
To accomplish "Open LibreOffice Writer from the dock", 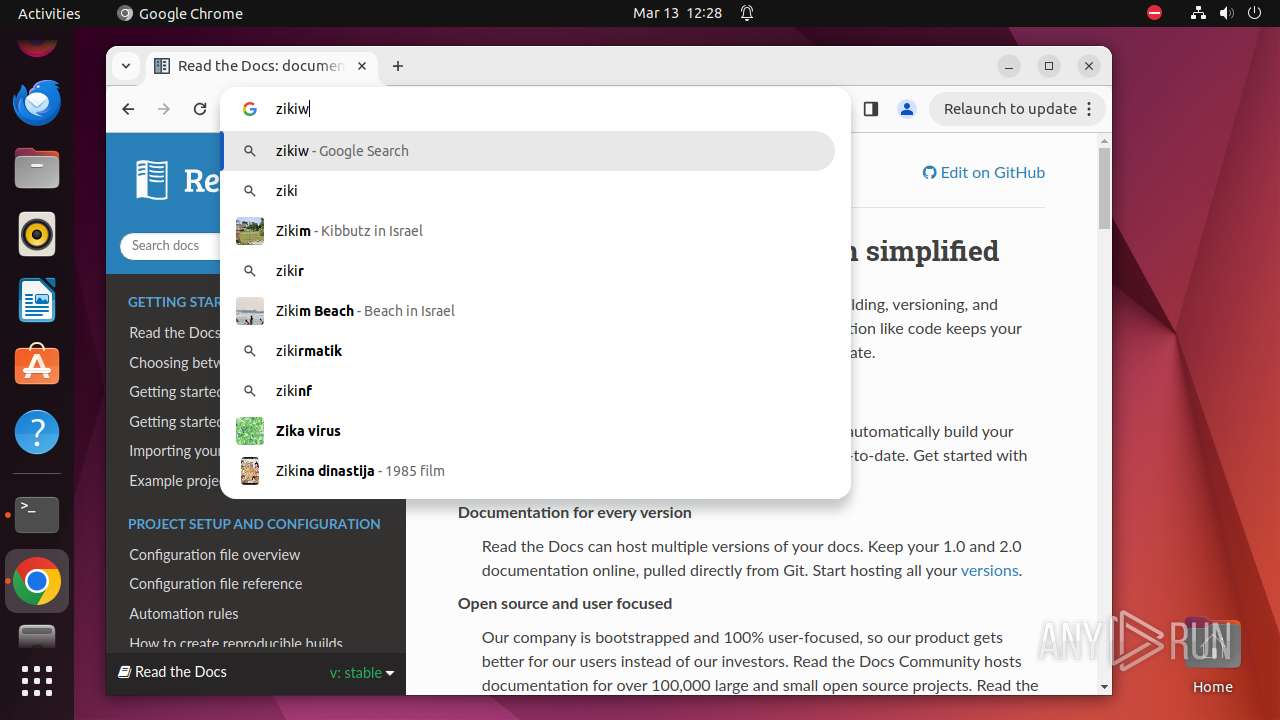I will [37, 300].
